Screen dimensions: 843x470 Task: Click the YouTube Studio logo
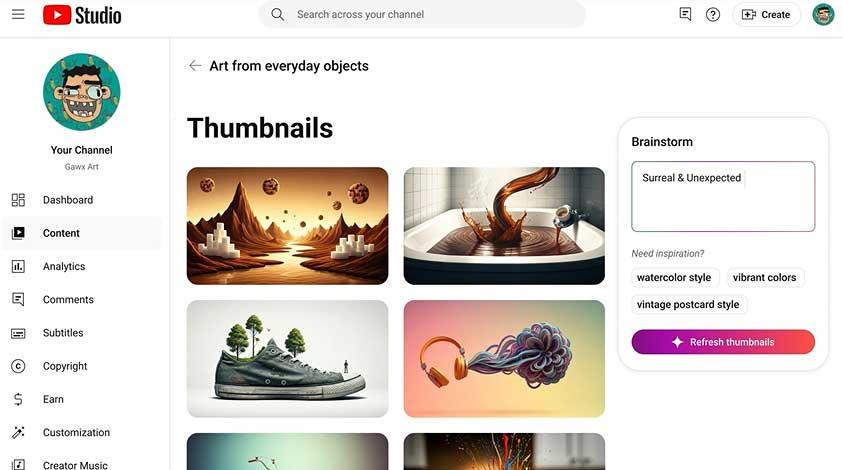point(82,15)
